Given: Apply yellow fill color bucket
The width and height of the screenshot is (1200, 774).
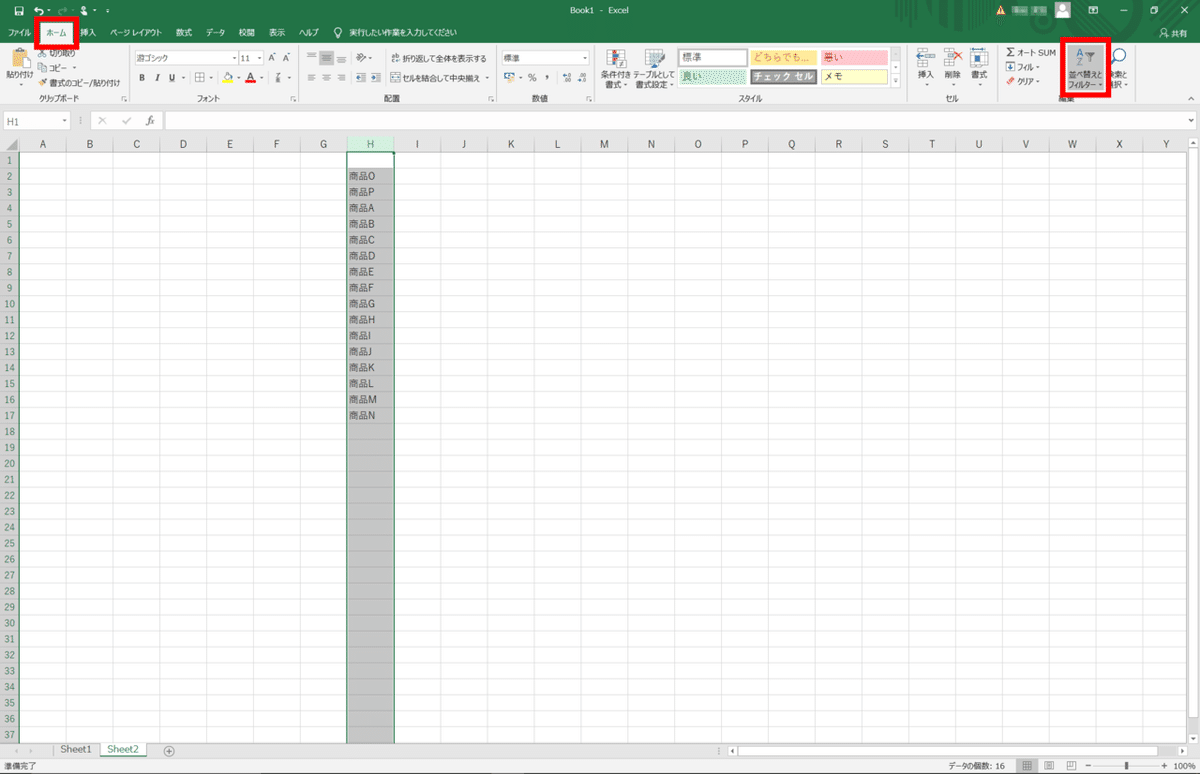Looking at the screenshot, I should [228, 77].
